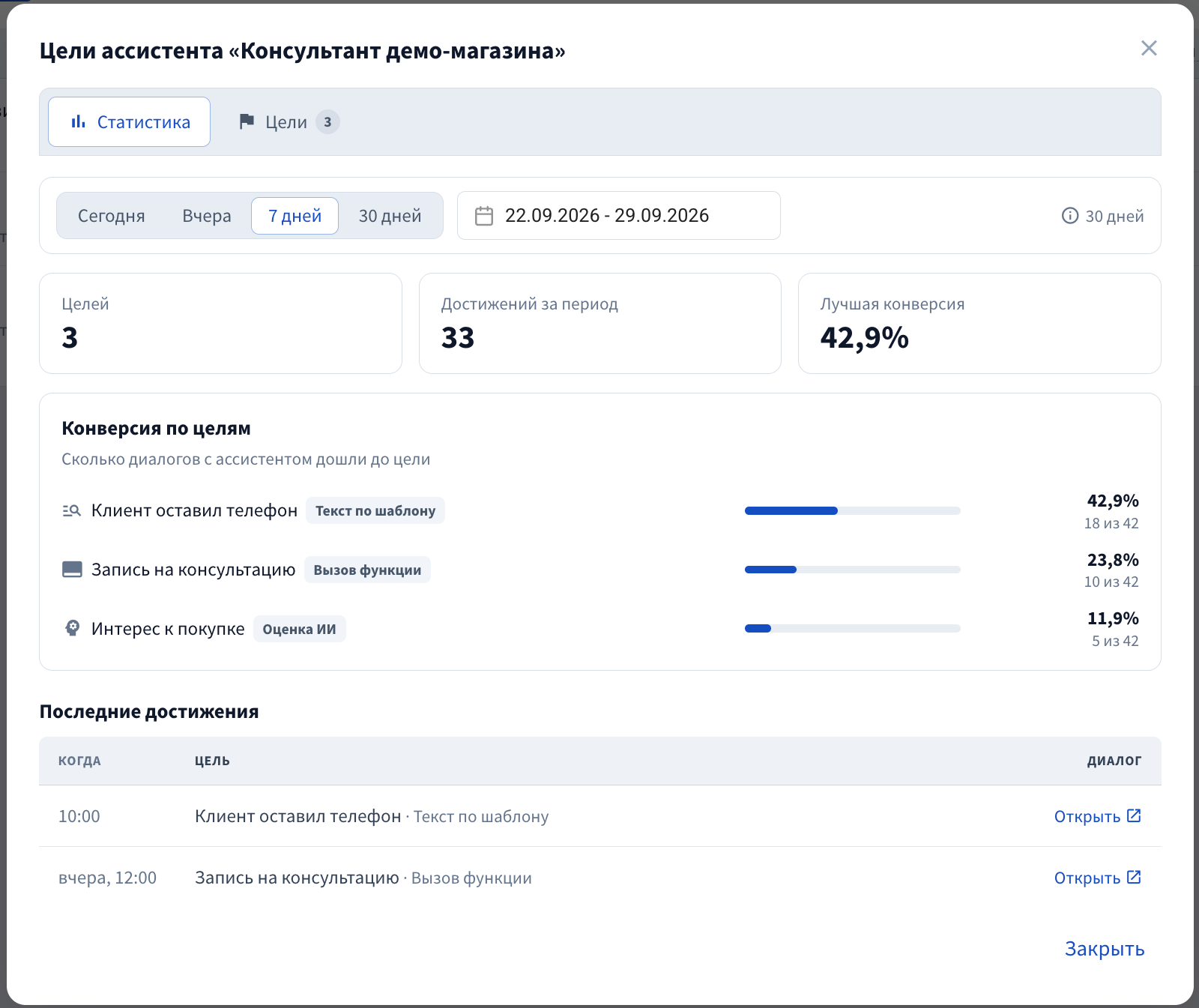Open the date range picker field
This screenshot has width=1199, height=1008.
click(x=619, y=216)
